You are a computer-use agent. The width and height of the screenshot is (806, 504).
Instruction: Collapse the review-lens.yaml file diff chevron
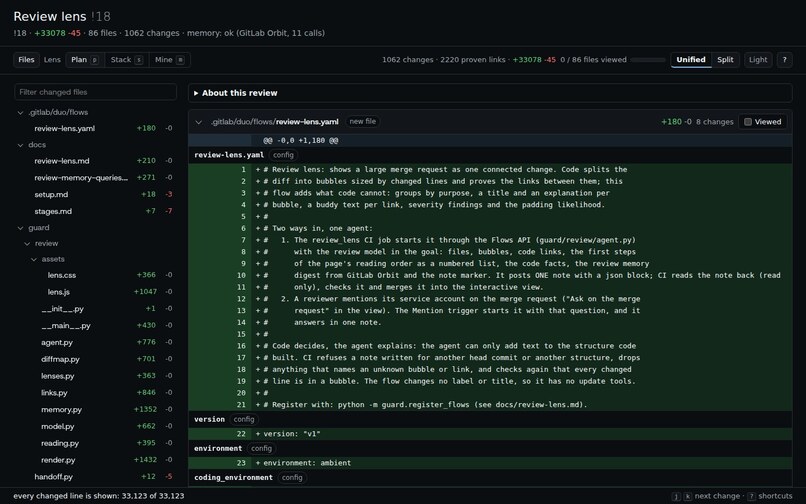point(198,122)
